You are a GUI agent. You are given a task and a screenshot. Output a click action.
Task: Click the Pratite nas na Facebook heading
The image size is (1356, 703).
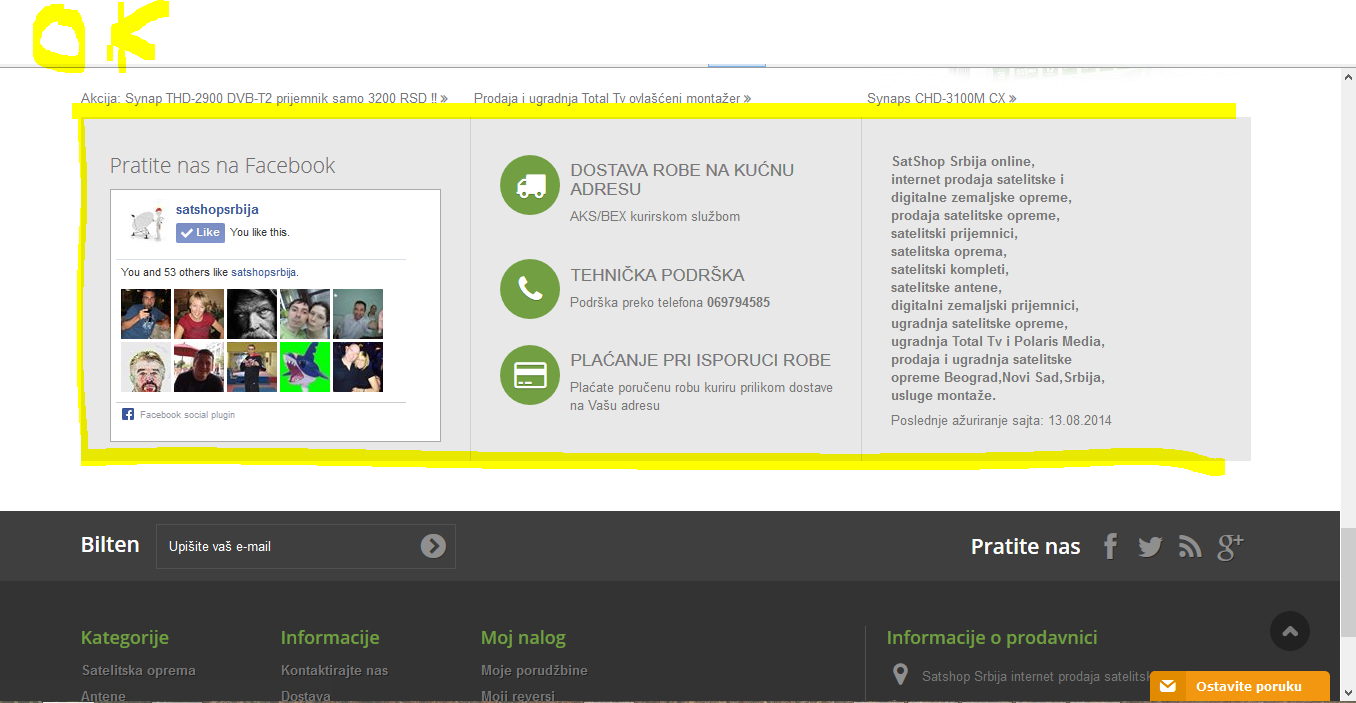(x=222, y=166)
